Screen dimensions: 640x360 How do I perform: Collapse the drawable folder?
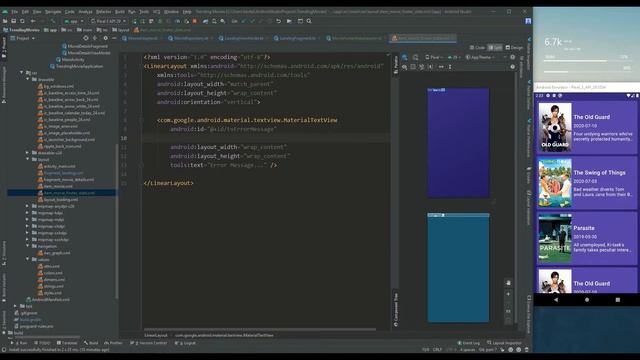(27, 79)
